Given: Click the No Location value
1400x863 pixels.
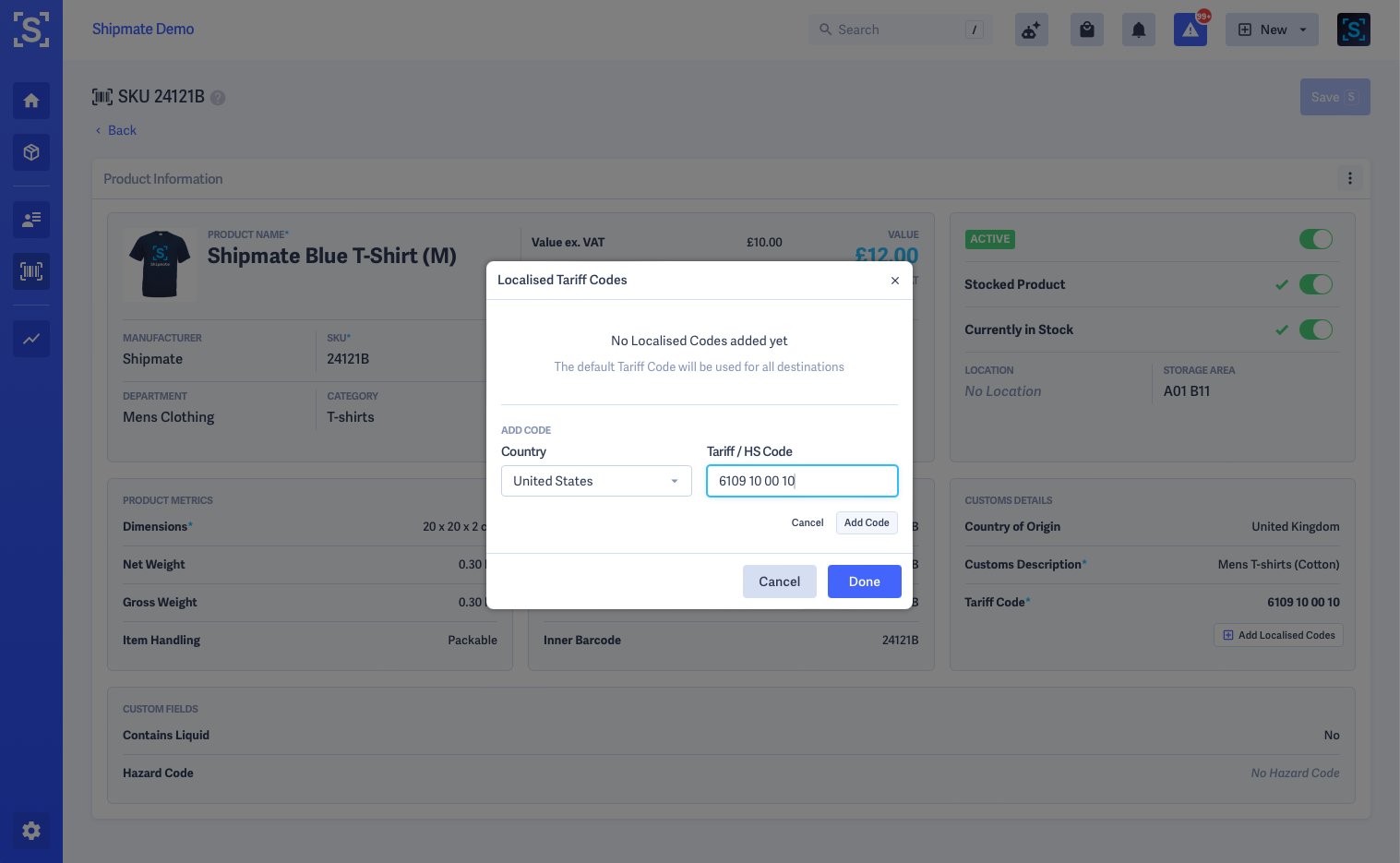Looking at the screenshot, I should click(1003, 391).
